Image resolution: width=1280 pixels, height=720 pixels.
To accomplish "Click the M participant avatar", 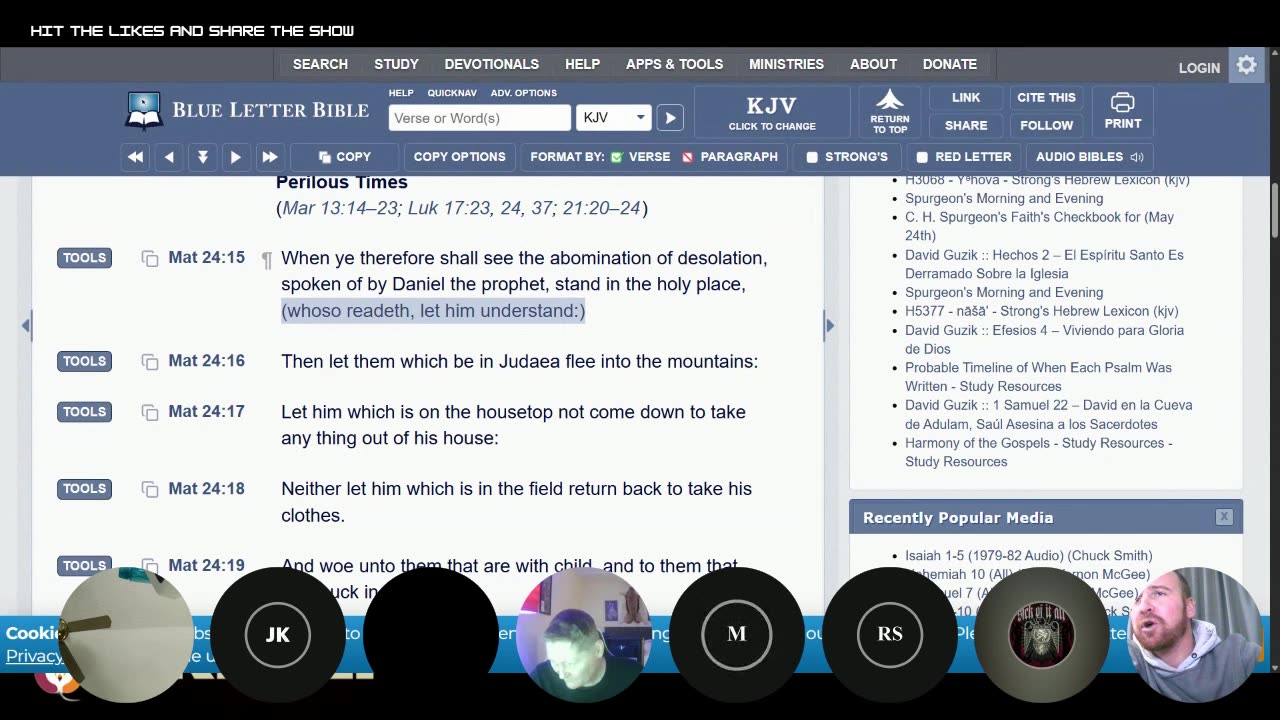I will coord(737,634).
